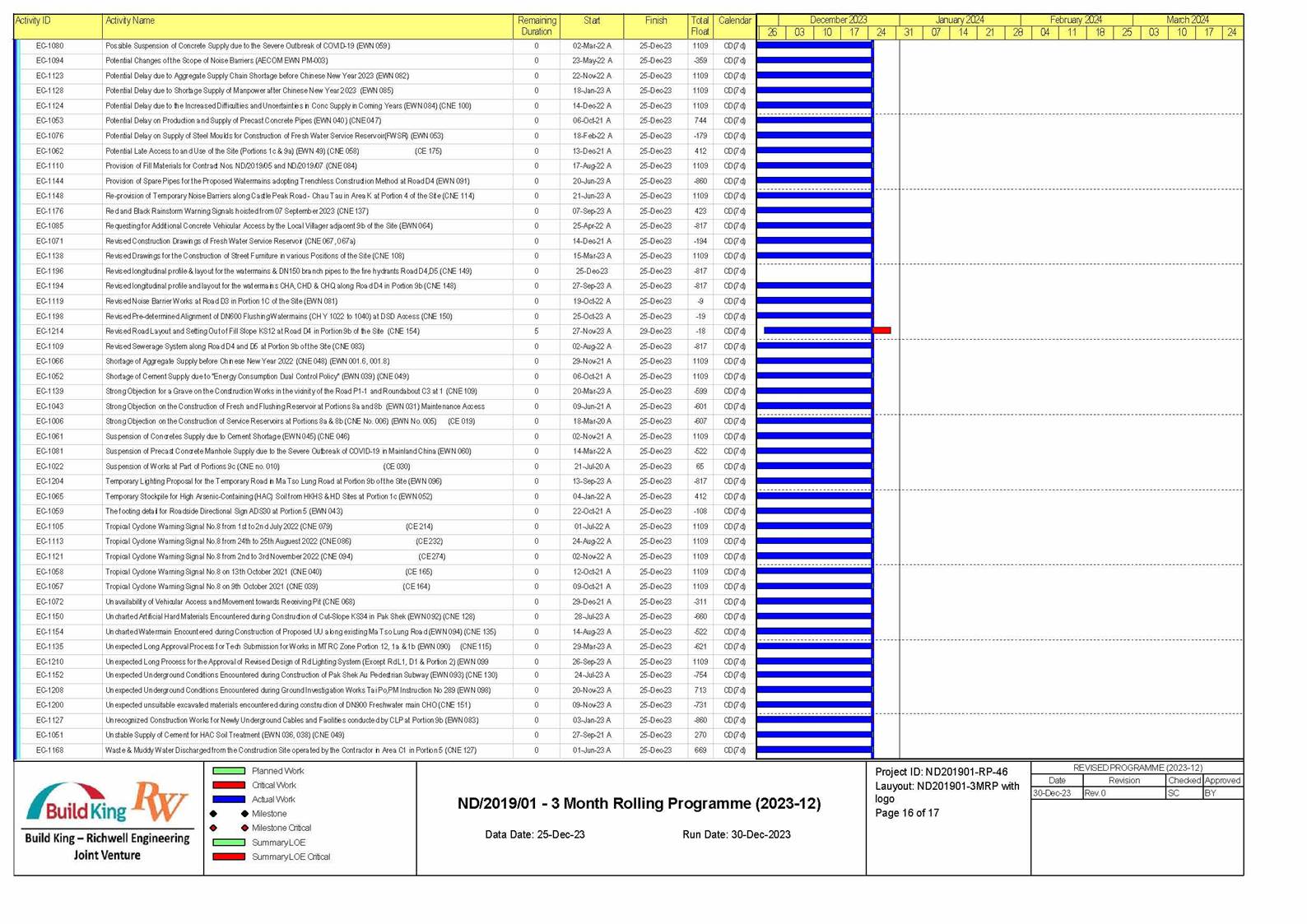The height and width of the screenshot is (924, 1307).
Task: Click the Total Float column header
Action: (x=700, y=26)
